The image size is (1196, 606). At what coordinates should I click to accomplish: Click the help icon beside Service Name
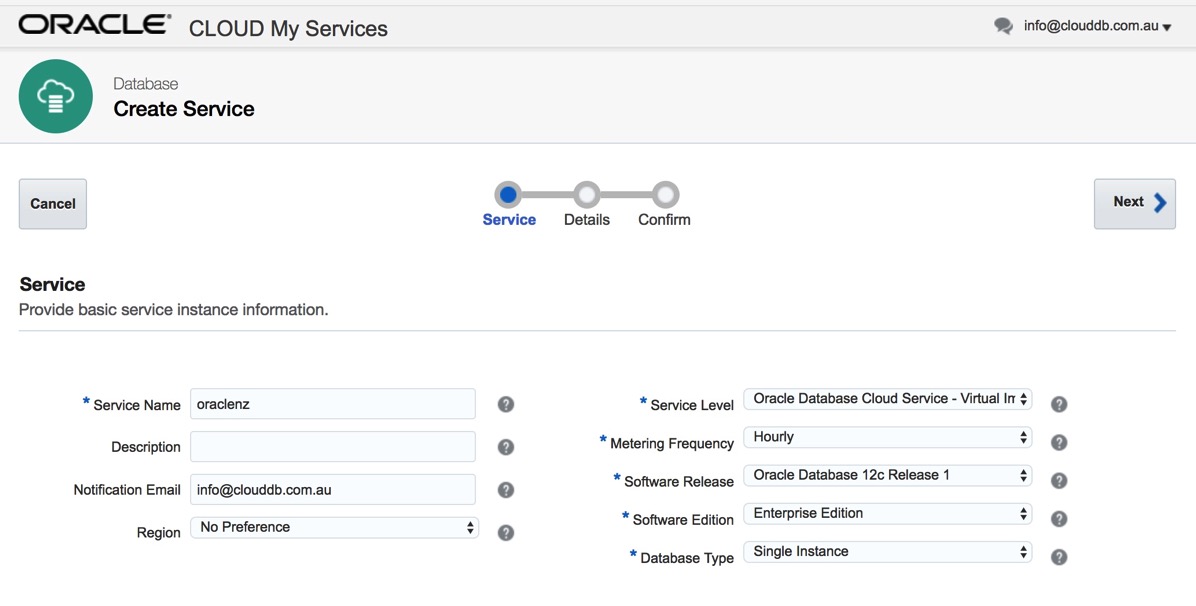[x=506, y=405]
